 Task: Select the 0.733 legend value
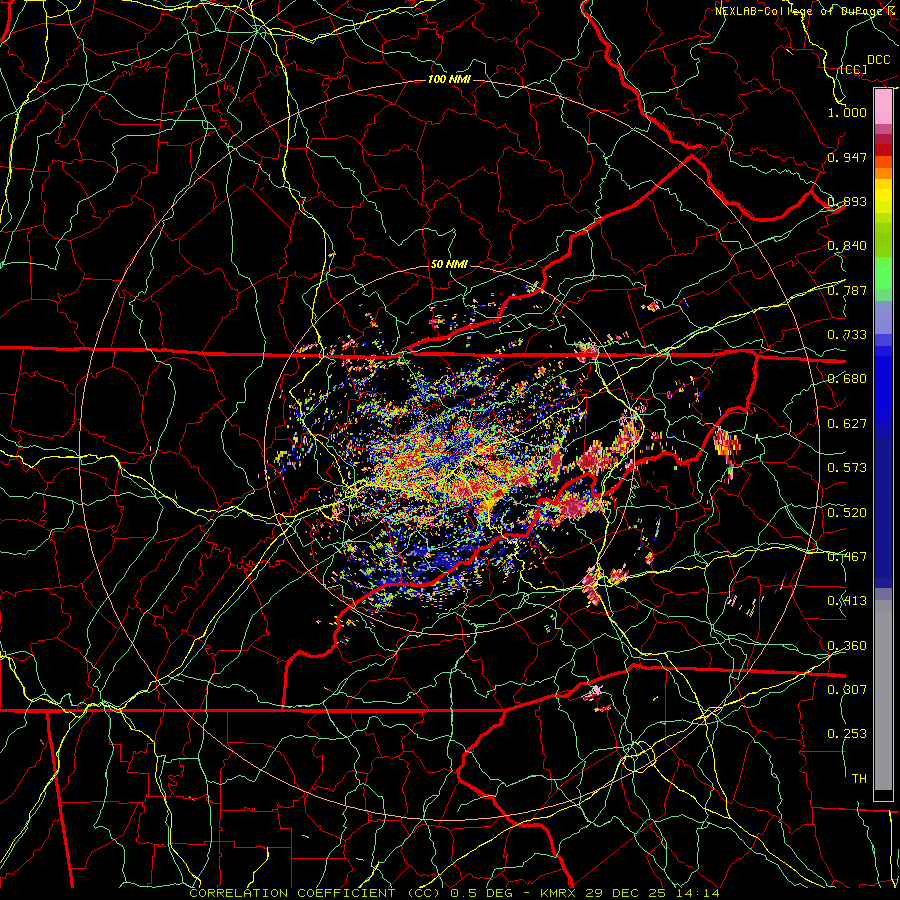pyautogui.click(x=847, y=335)
